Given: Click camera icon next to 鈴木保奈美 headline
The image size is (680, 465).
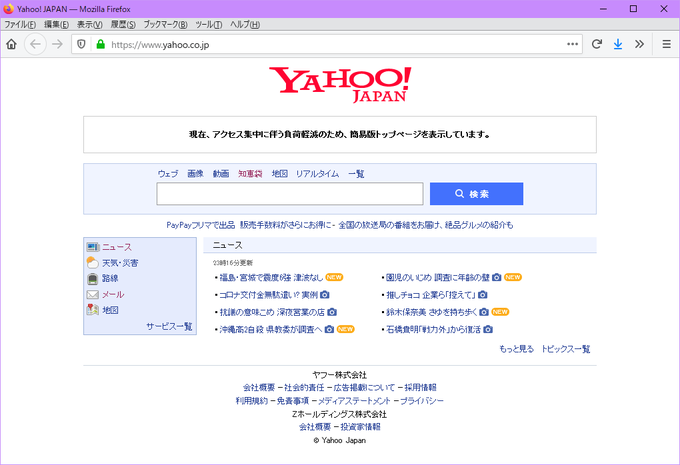Looking at the screenshot, I should [484, 312].
